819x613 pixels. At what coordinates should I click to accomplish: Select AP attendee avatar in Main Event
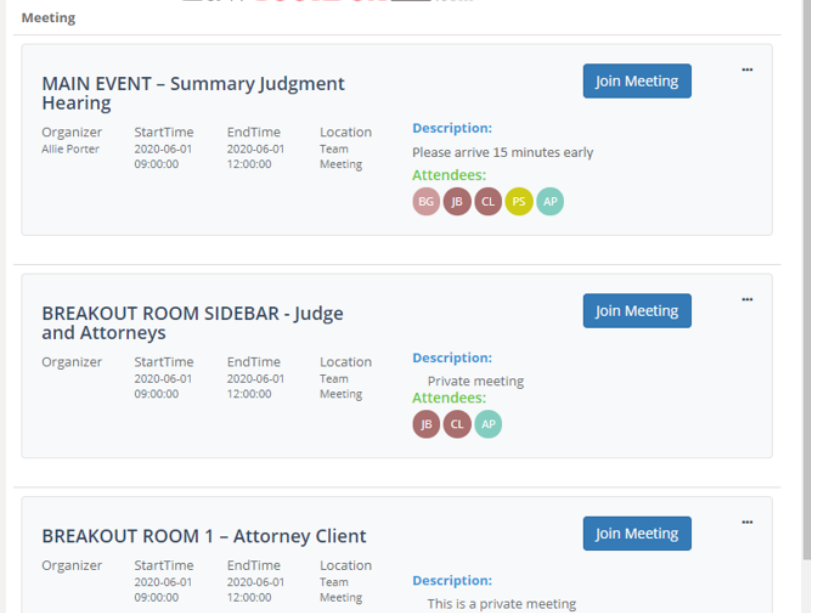(550, 202)
